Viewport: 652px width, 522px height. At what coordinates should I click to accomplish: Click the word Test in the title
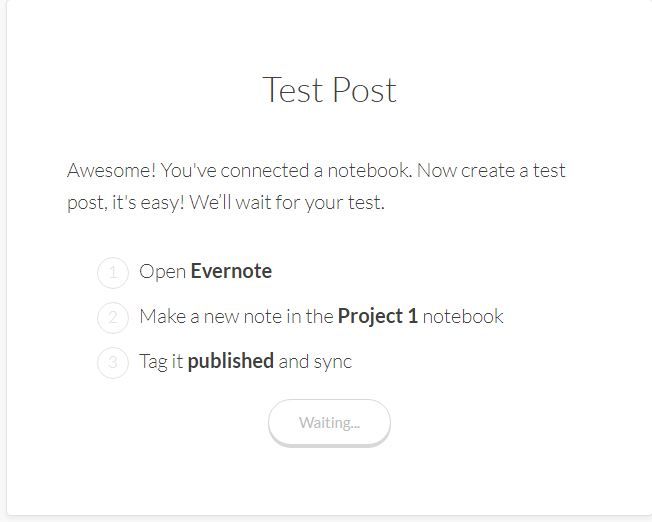[x=294, y=90]
